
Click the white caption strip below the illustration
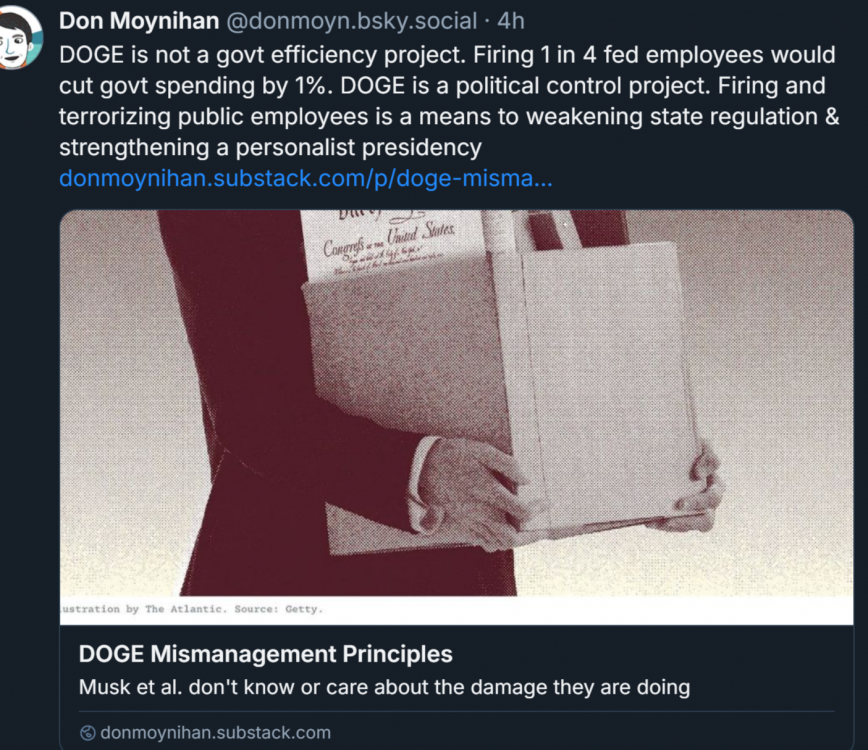pyautogui.click(x=456, y=610)
